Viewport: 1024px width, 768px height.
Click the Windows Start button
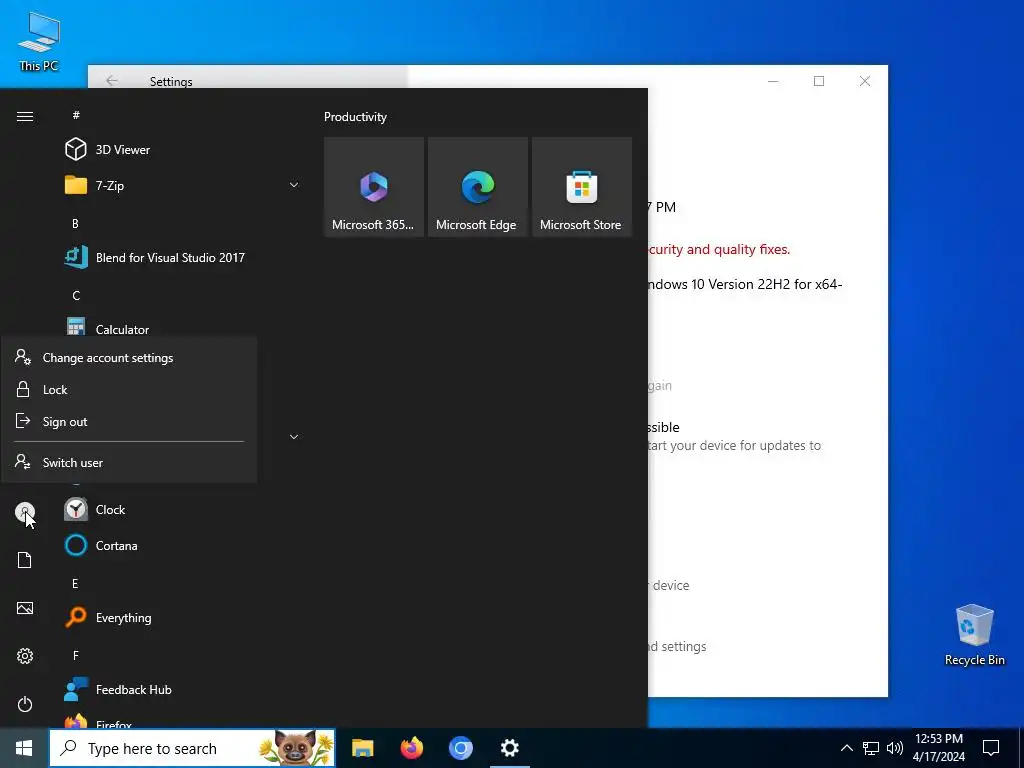(24, 748)
